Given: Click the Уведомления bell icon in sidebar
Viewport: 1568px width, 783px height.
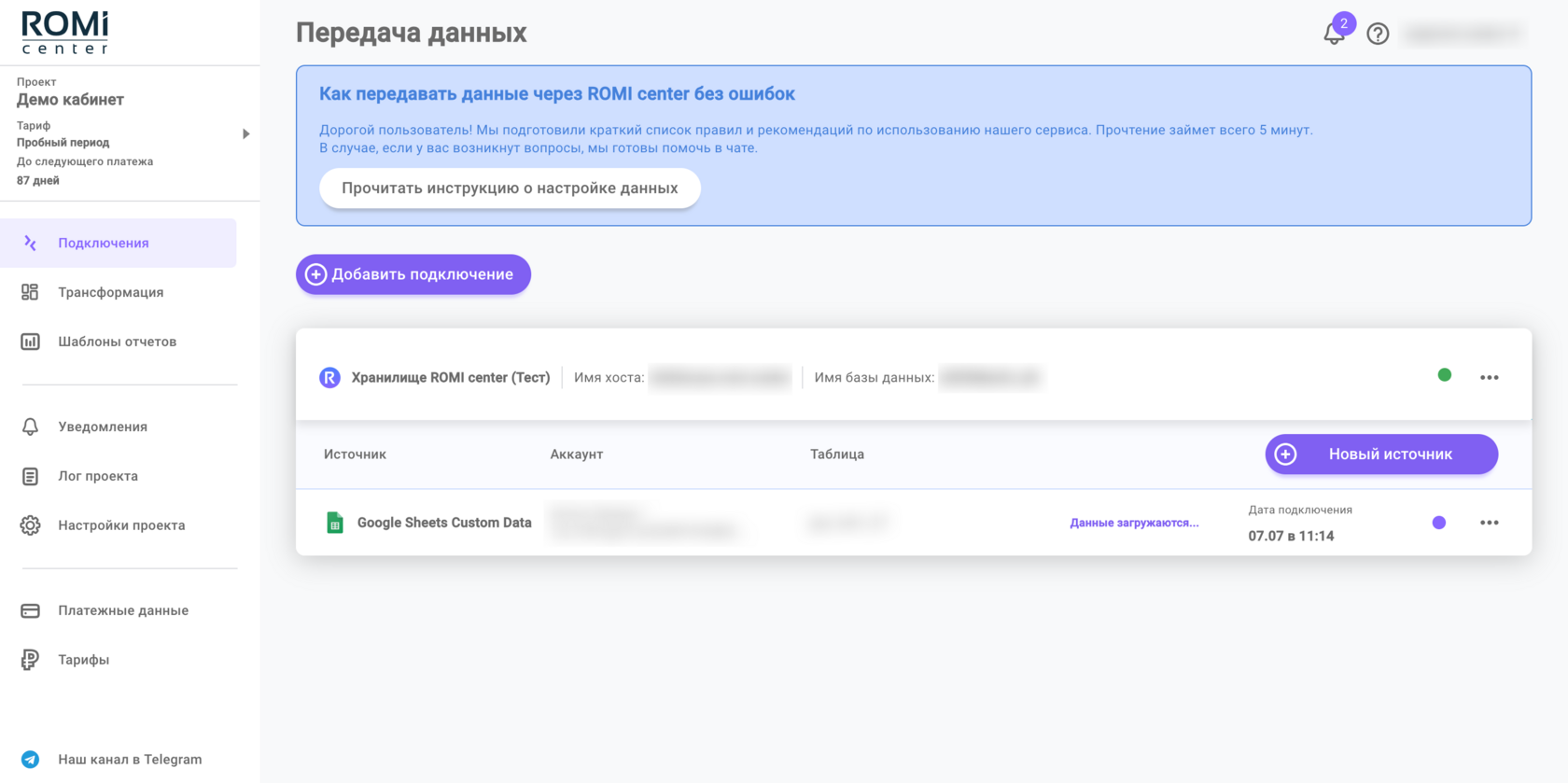Looking at the screenshot, I should [30, 426].
